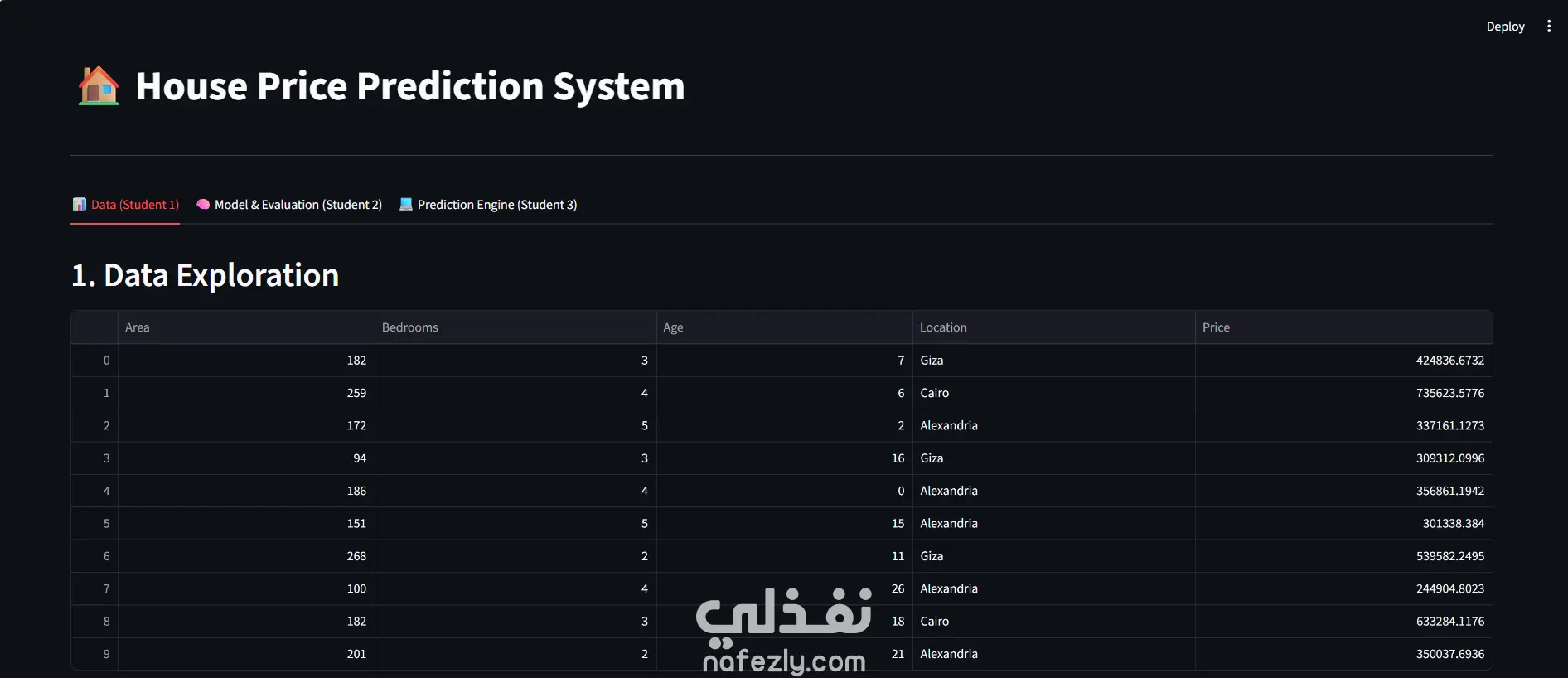The width and height of the screenshot is (1568, 678).
Task: Click the chart icon on Data tab
Action: [x=80, y=204]
